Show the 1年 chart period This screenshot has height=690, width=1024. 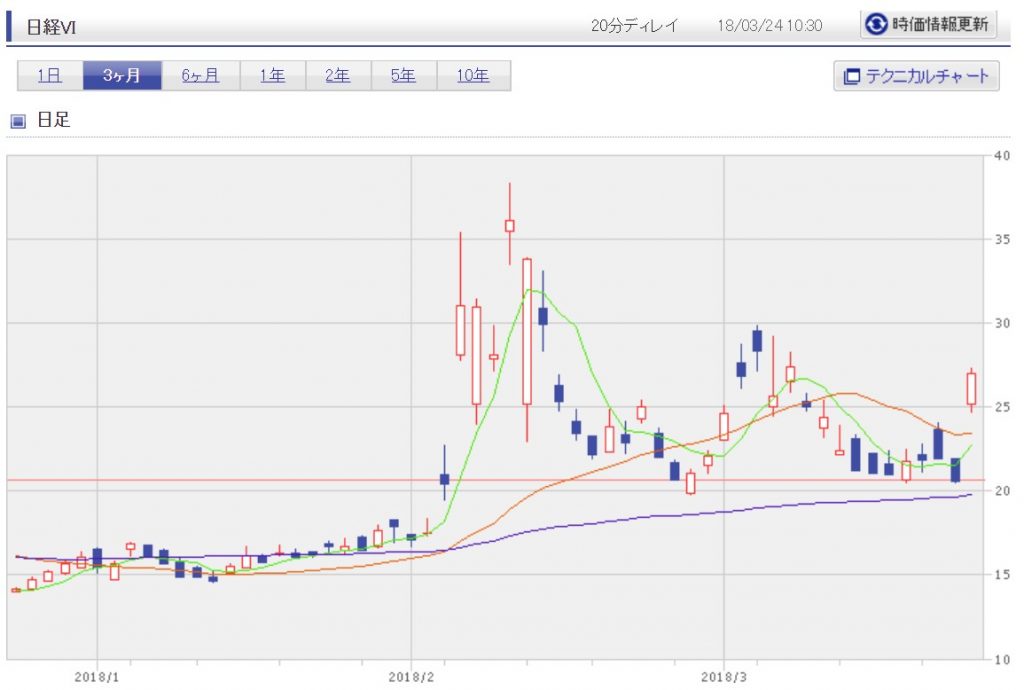pos(272,76)
